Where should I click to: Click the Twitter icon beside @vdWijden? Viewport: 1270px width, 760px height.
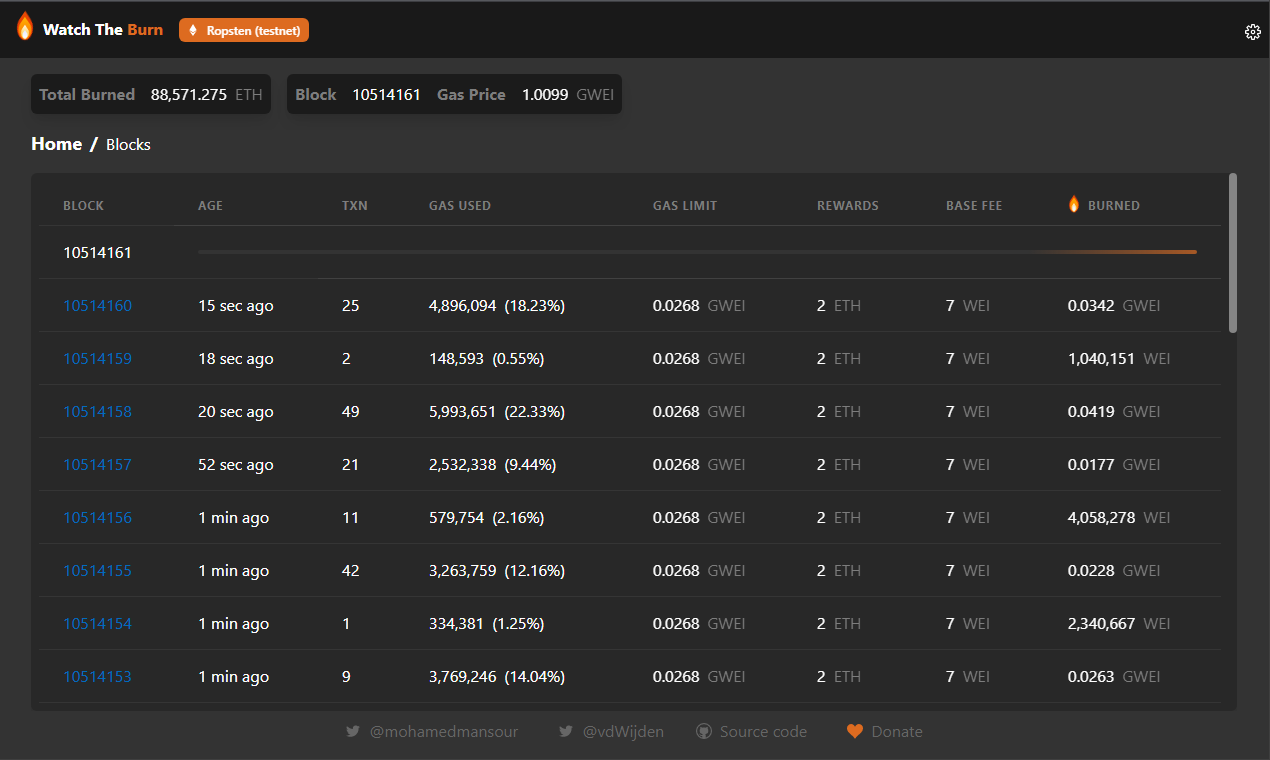pyautogui.click(x=566, y=731)
